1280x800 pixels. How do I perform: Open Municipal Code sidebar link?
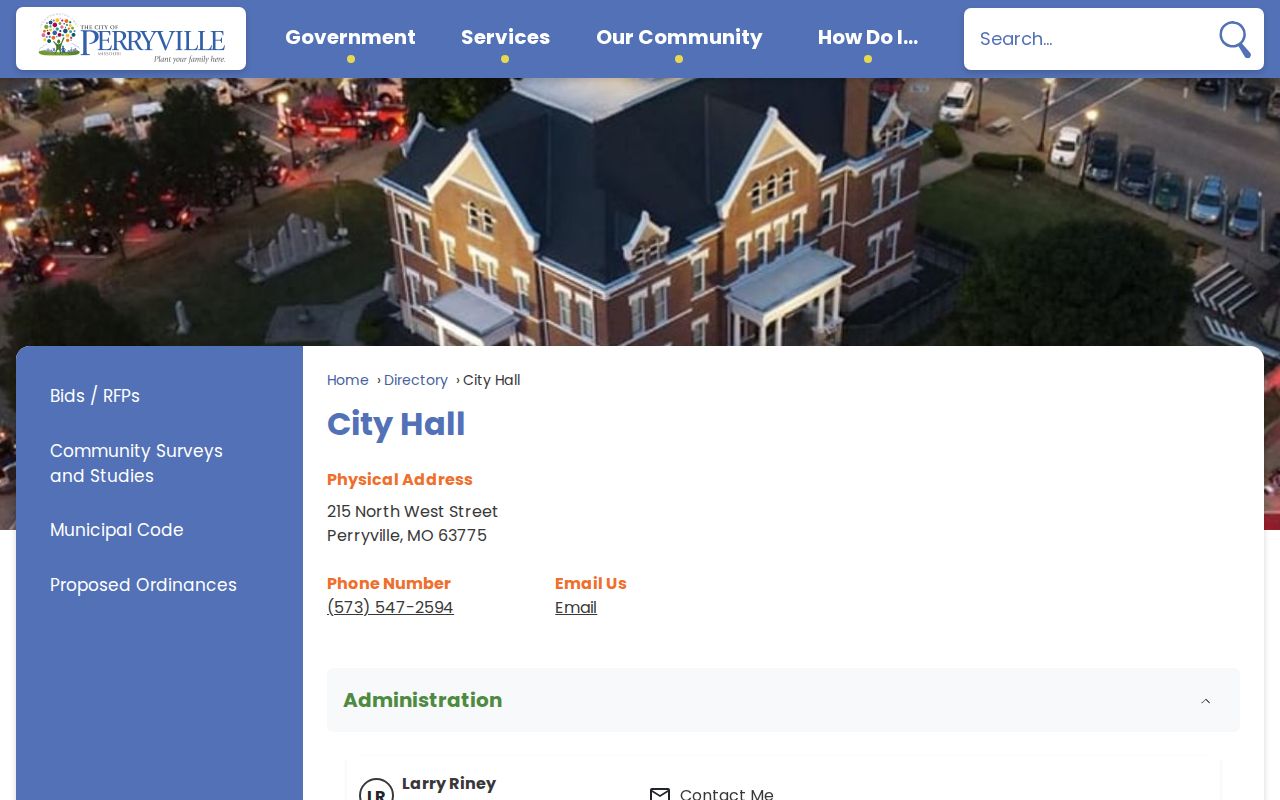[117, 530]
